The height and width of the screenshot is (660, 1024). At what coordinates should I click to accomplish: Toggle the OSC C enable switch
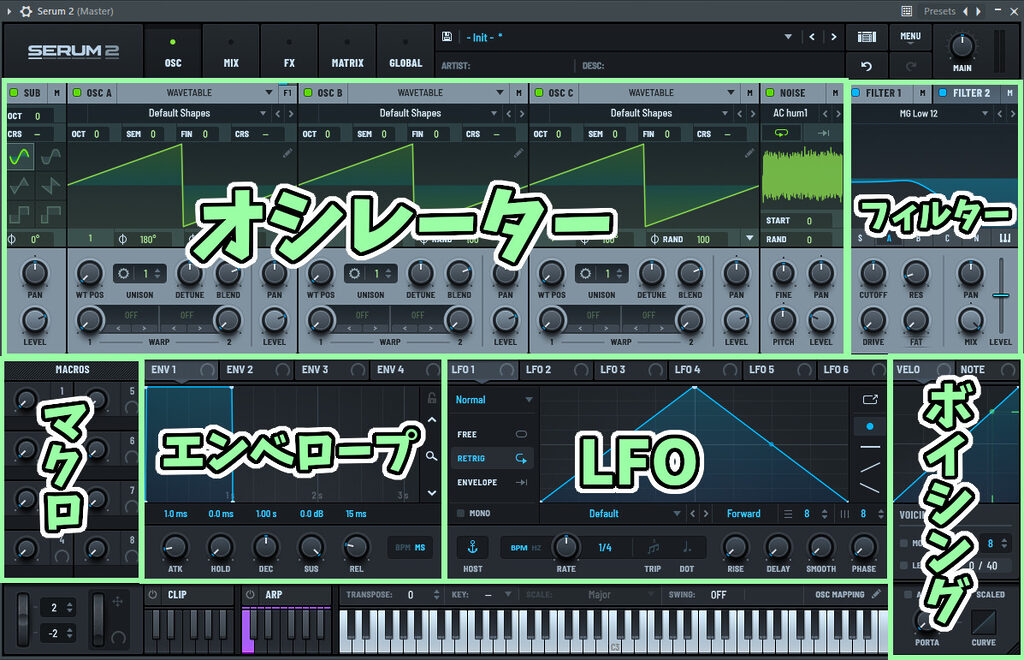click(539, 93)
